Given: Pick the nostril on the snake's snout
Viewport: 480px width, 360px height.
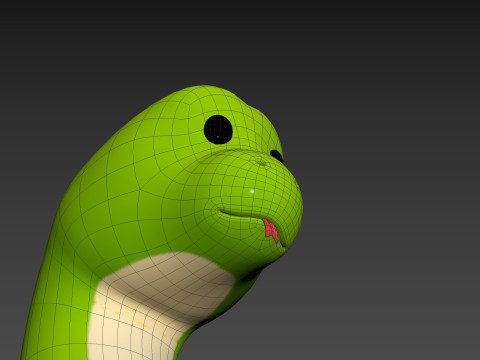Looking at the screenshot, I should tap(262, 162).
